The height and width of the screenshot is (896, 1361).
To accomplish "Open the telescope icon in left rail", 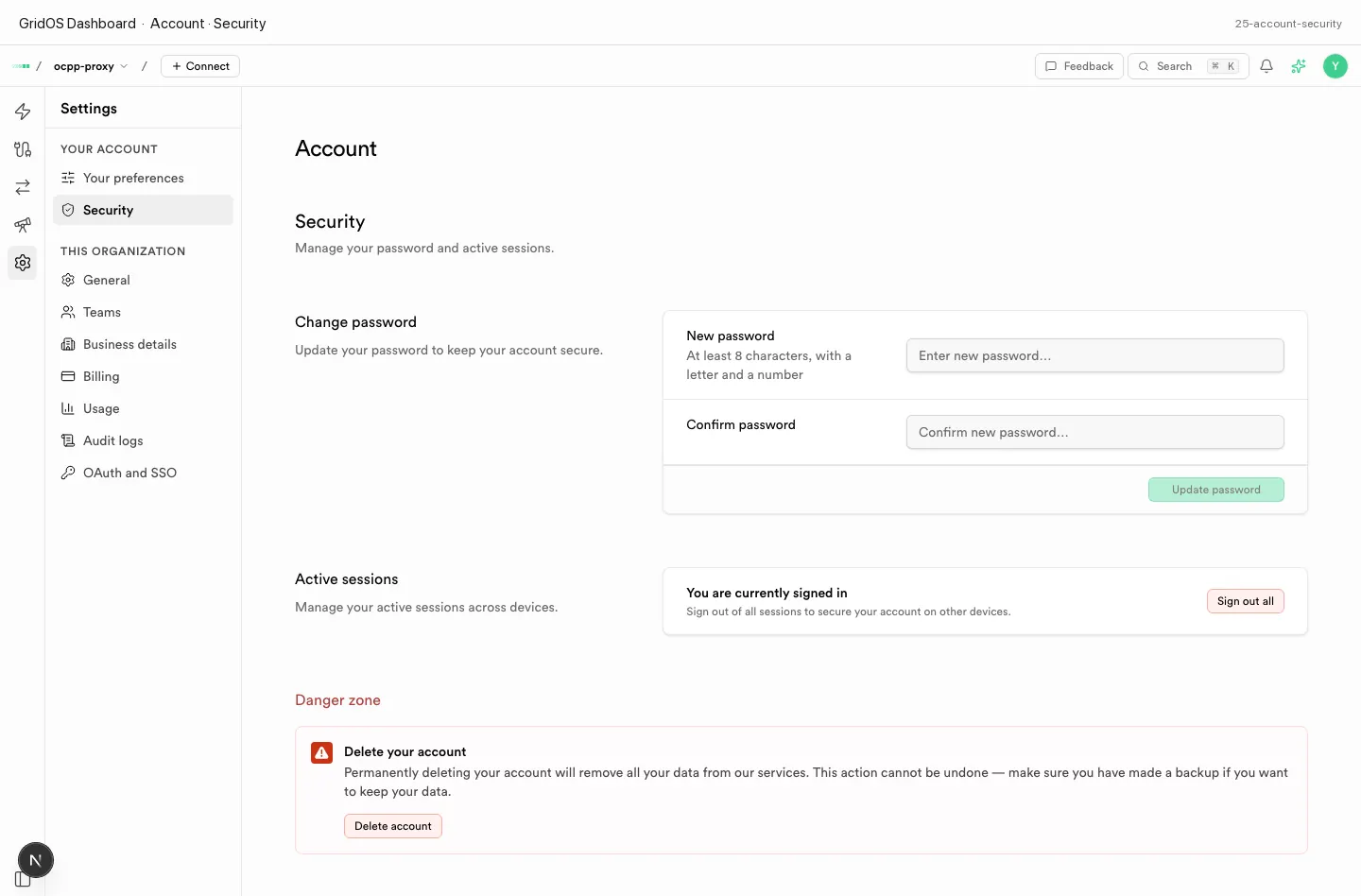I will 23,225.
